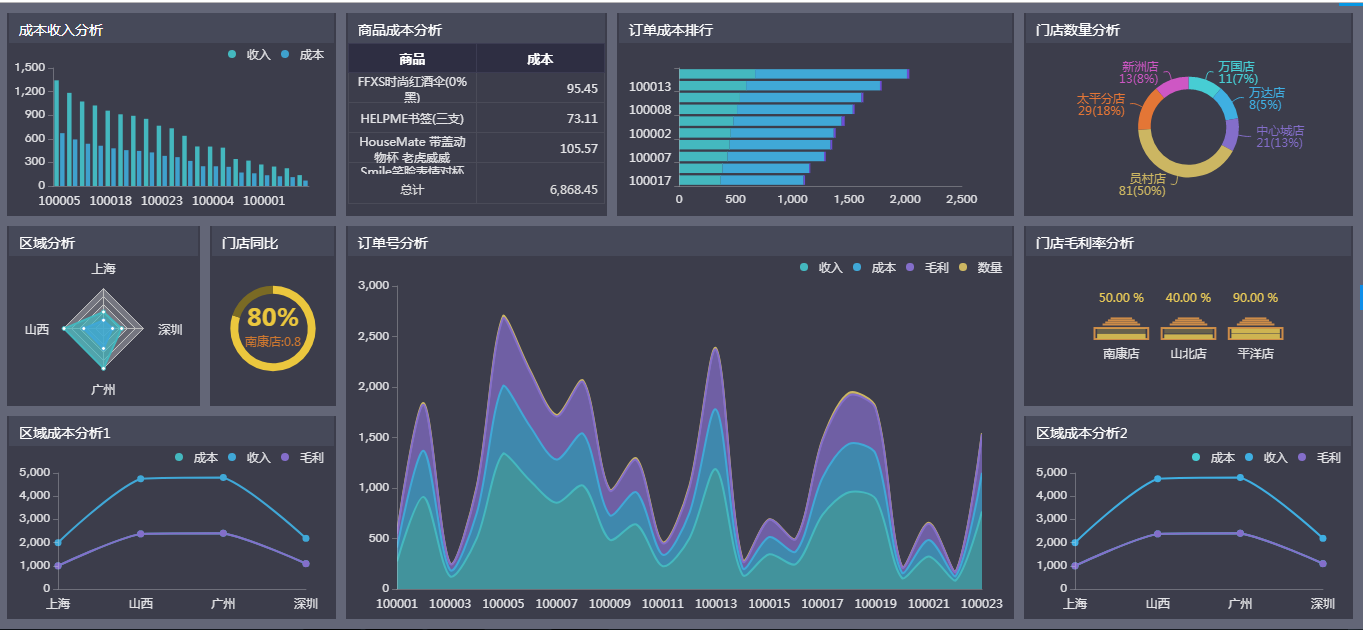
Task: Click the radar chart center in 区域分析
Action: tap(103, 328)
